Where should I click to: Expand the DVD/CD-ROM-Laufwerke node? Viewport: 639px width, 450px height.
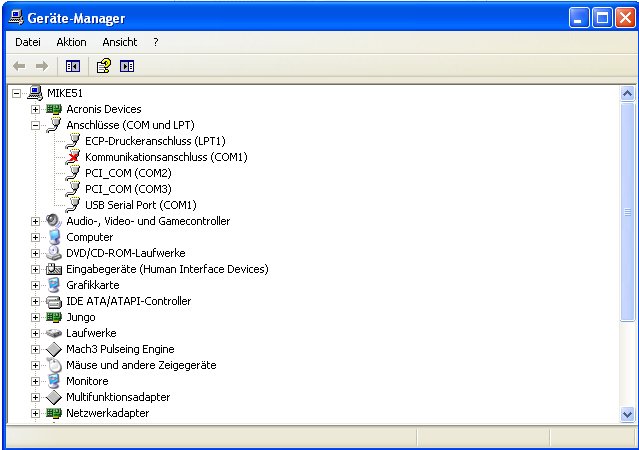coord(35,253)
